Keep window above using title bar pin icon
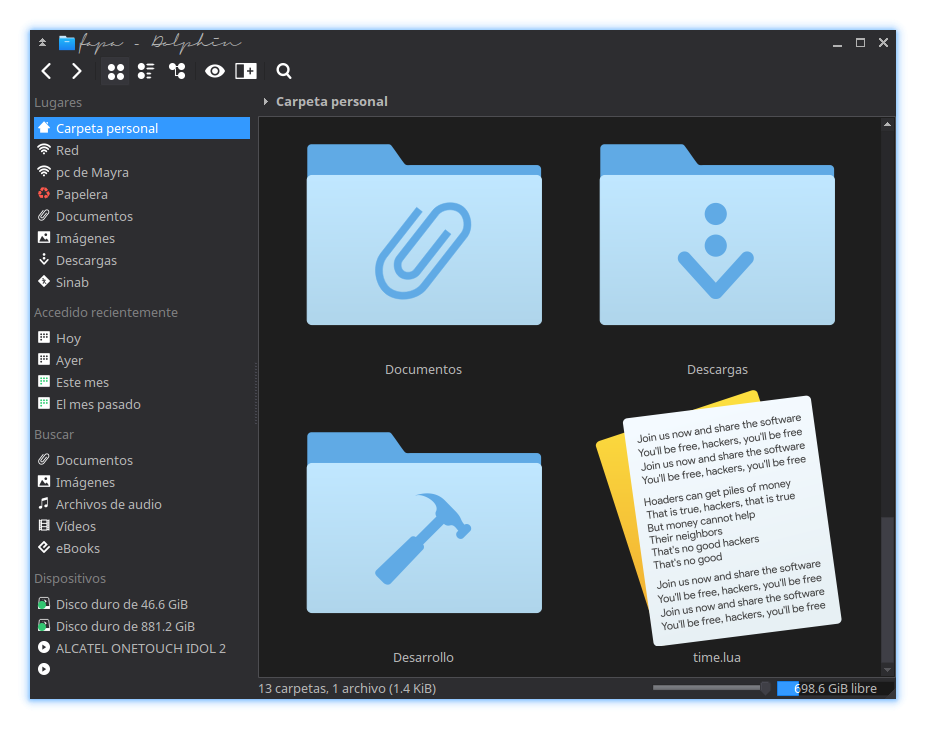This screenshot has height=729, width=926. [x=43, y=43]
